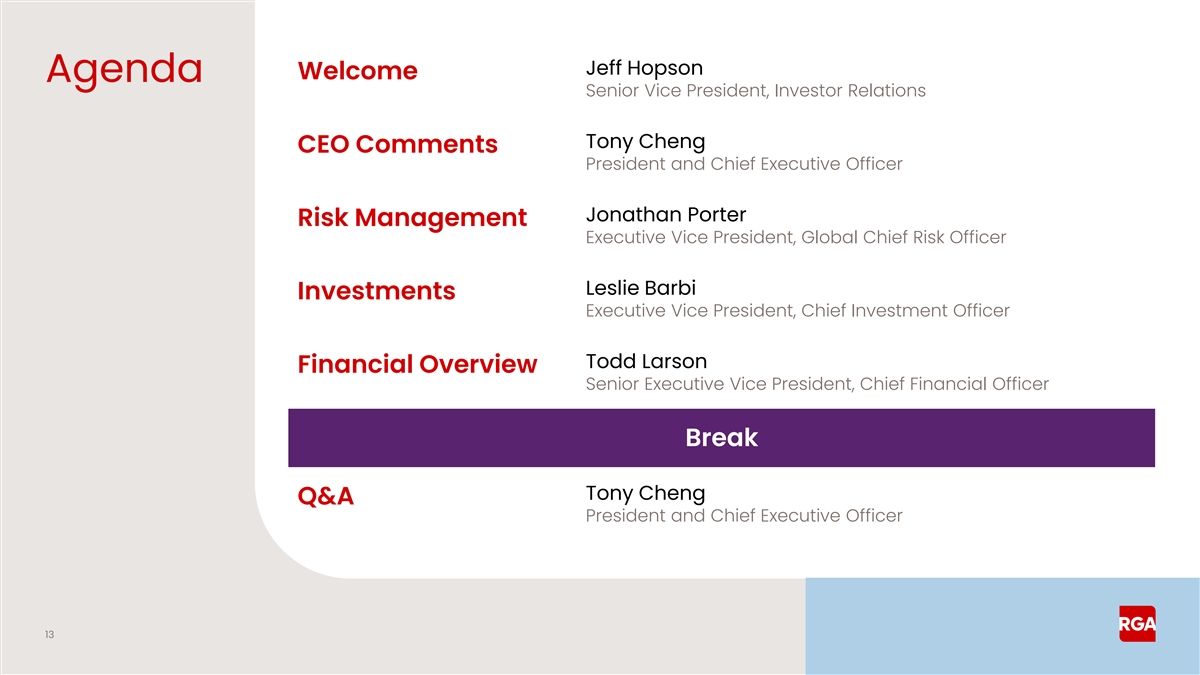The width and height of the screenshot is (1200, 675).
Task: Open the Financial Overview agenda item
Action: tap(417, 364)
